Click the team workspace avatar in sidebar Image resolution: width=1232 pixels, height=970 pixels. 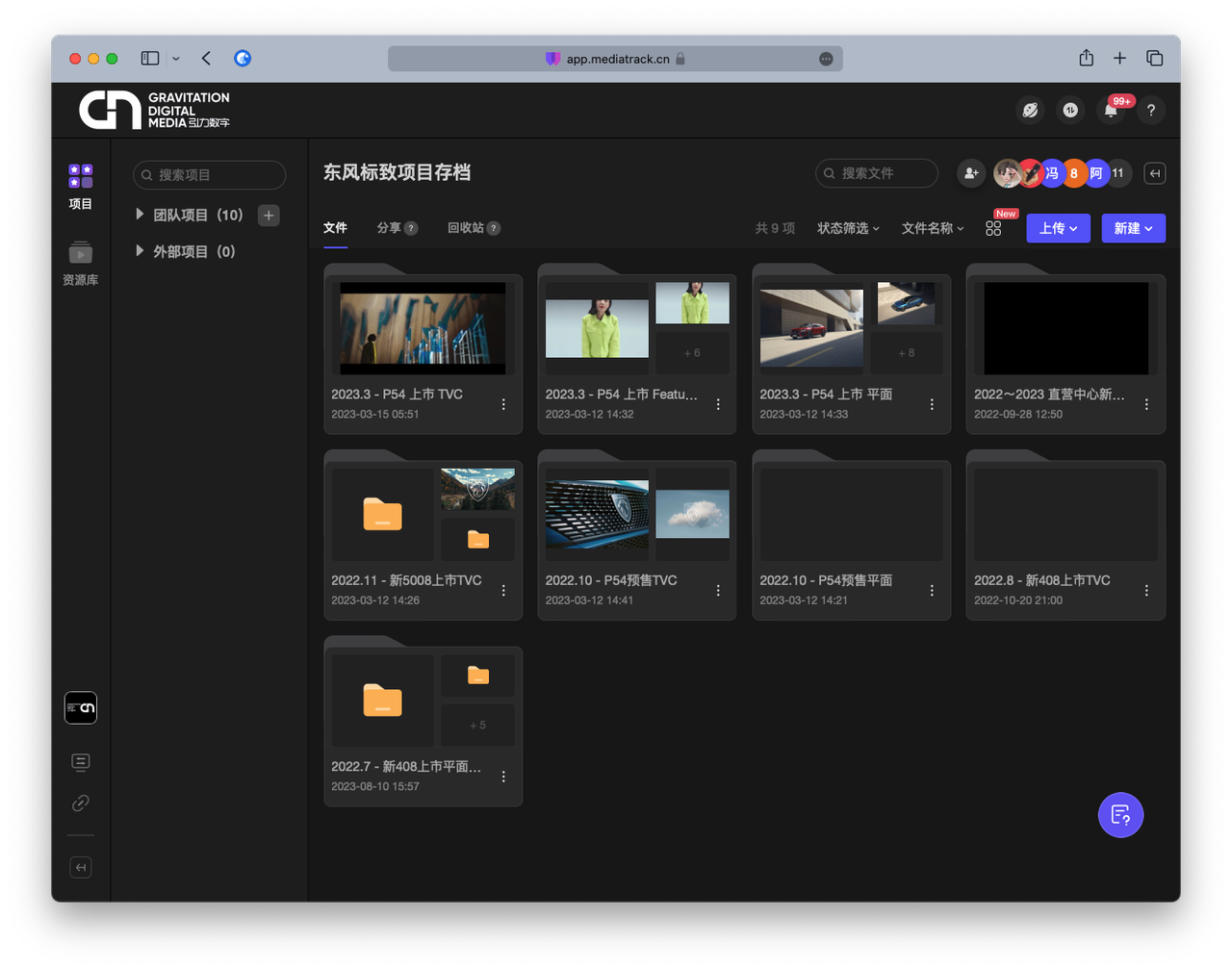coord(81,707)
